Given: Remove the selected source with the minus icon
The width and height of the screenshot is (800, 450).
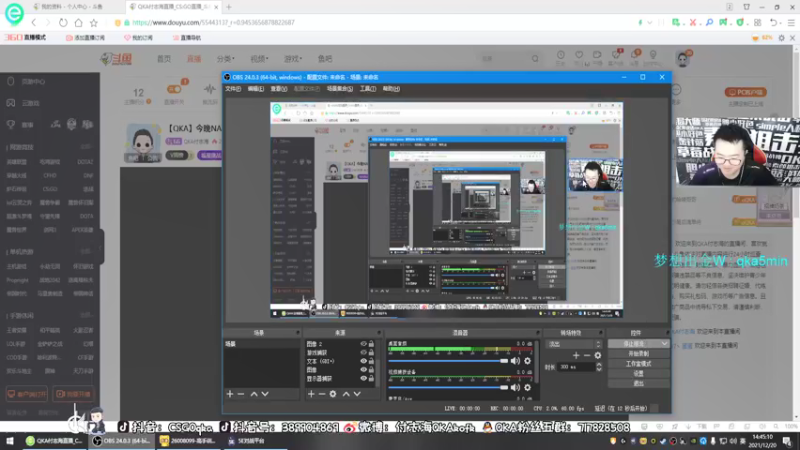Looking at the screenshot, I should click(322, 394).
